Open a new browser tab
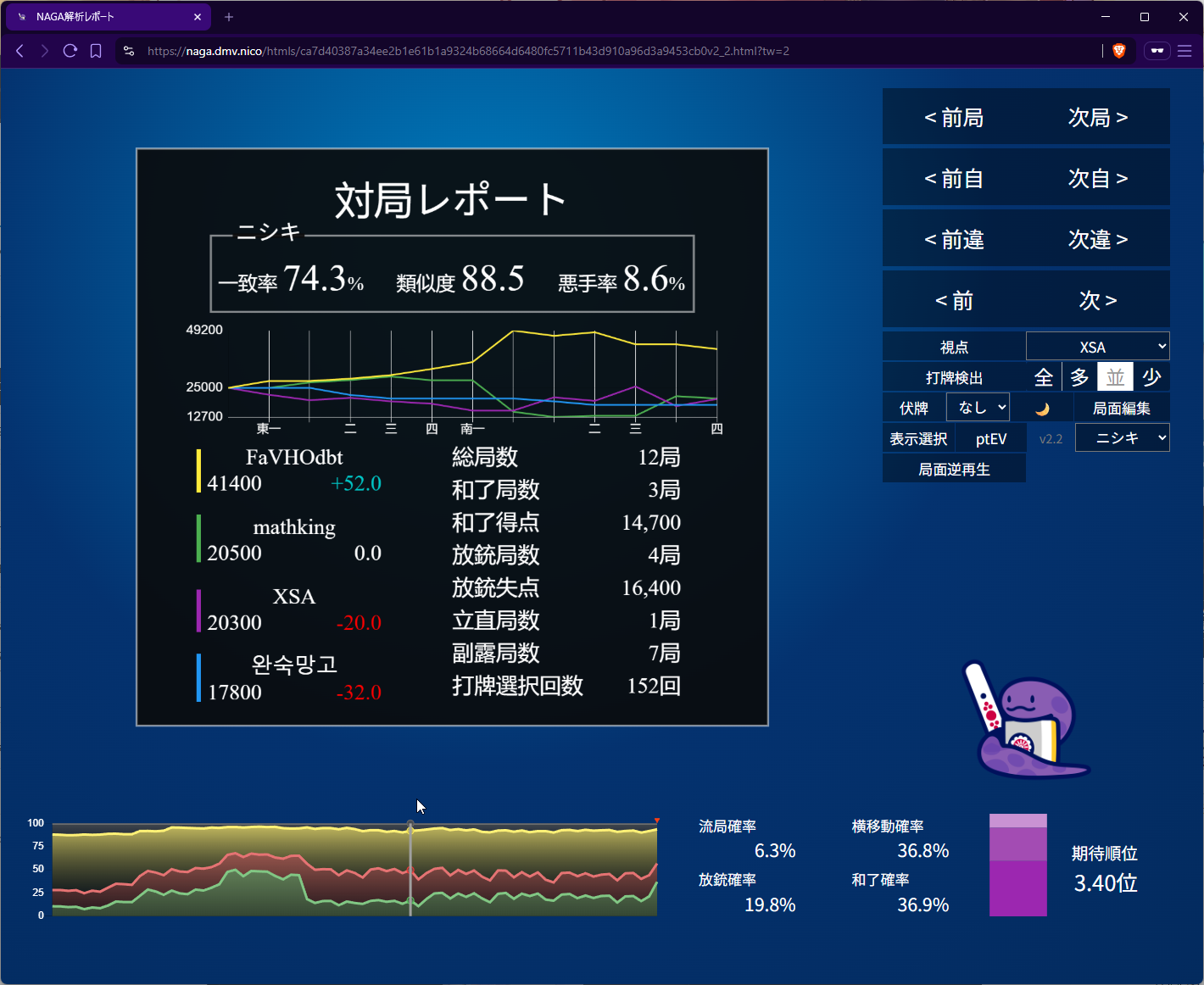 [x=229, y=17]
